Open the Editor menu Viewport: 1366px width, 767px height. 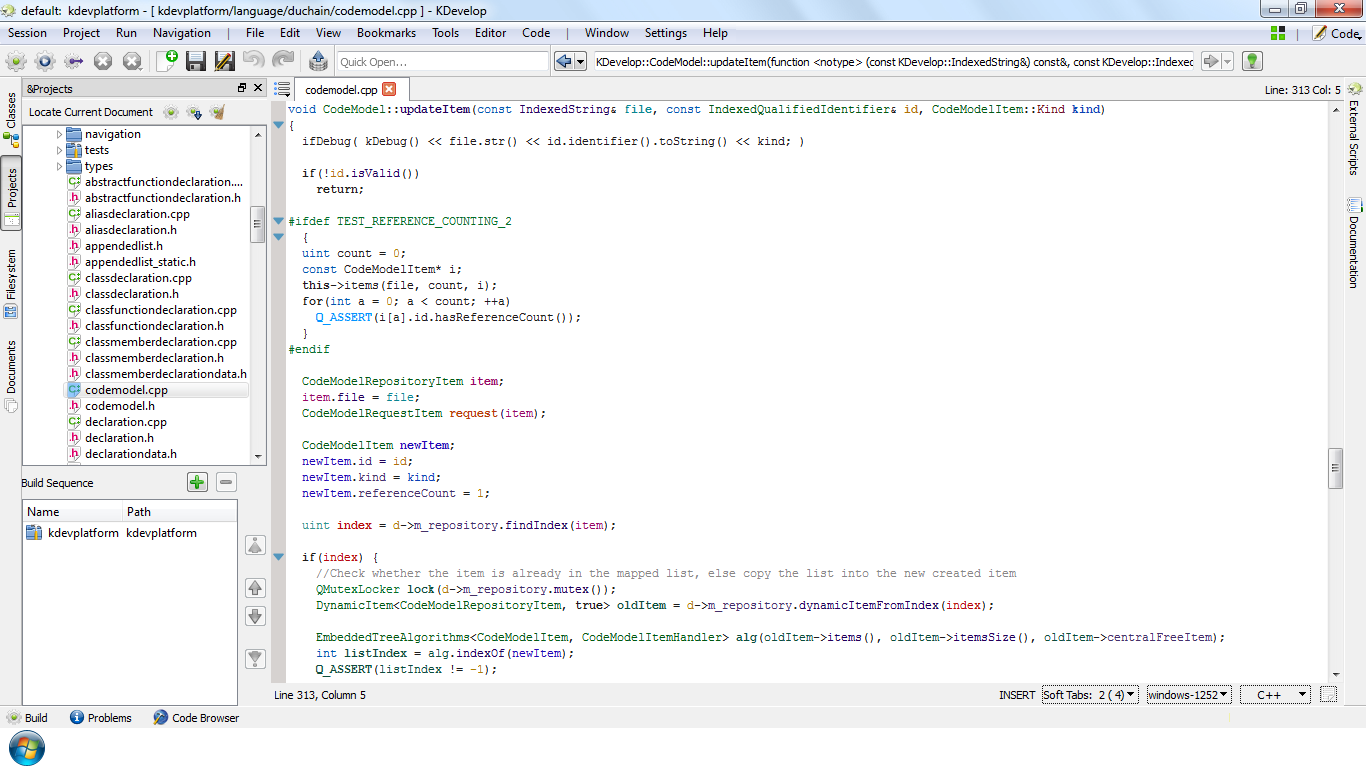[491, 33]
